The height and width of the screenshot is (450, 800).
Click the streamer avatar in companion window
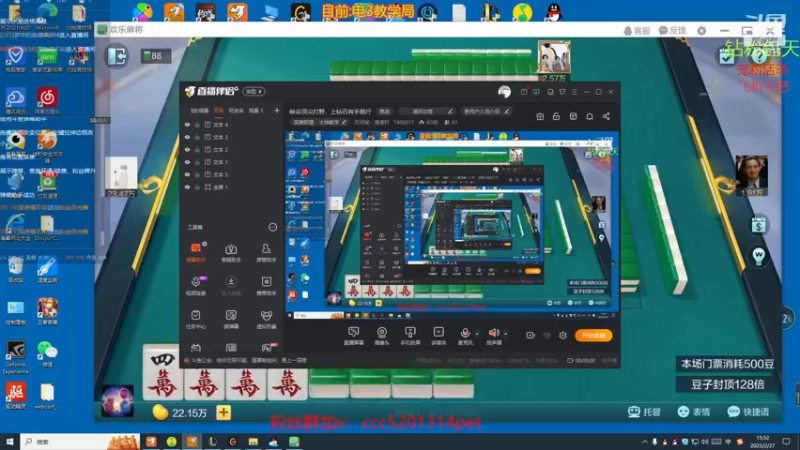[504, 91]
